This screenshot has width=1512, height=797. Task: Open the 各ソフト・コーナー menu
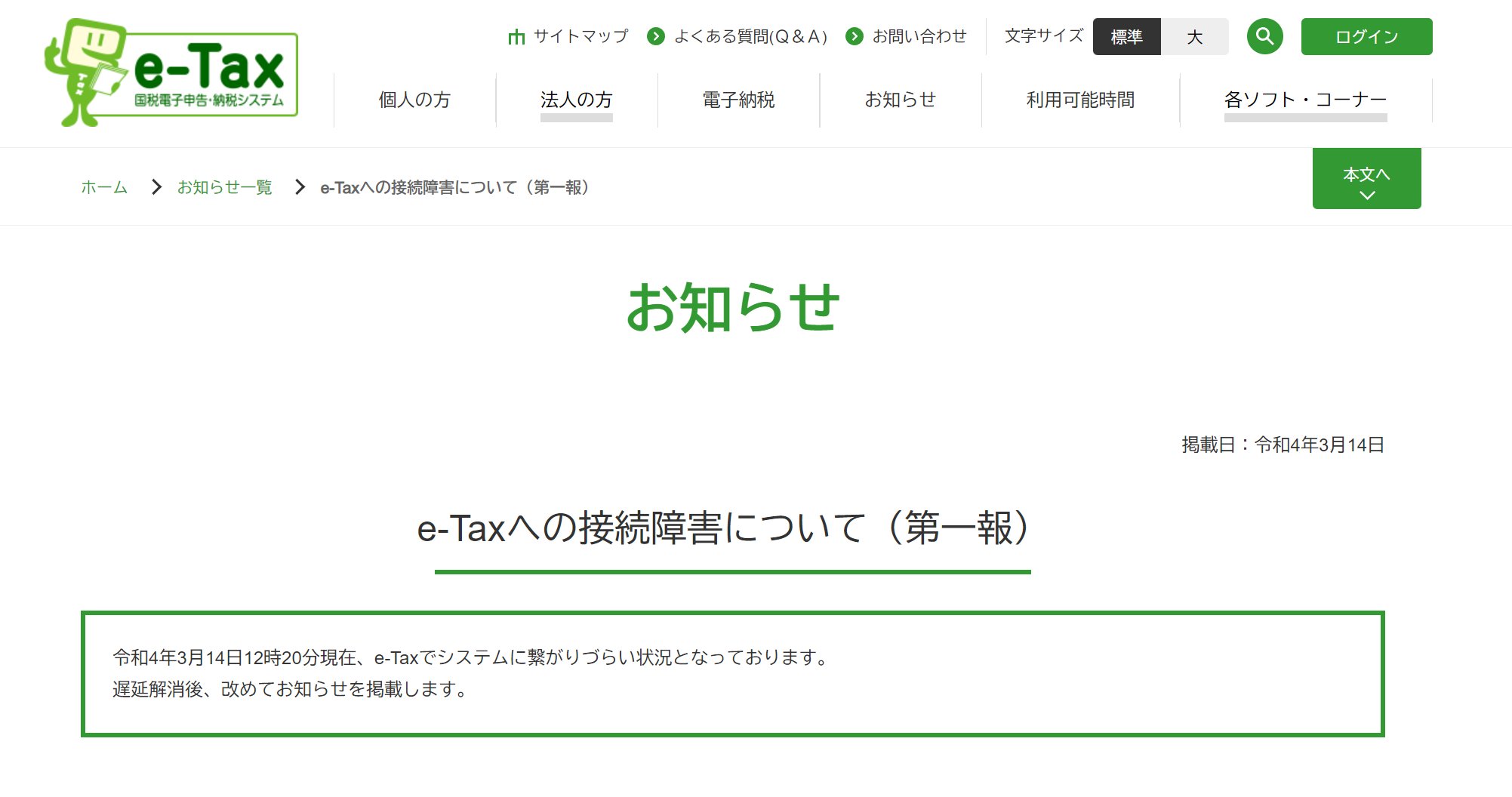(1305, 100)
